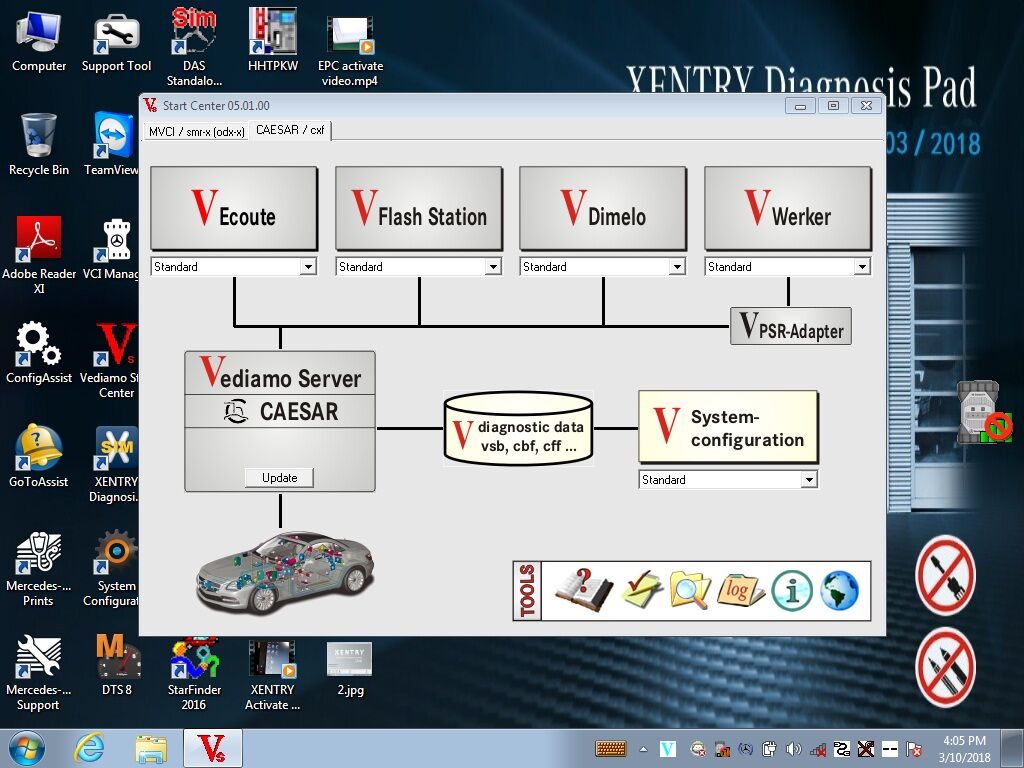Image resolution: width=1024 pixels, height=768 pixels.
Task: Click the Vediamo Server CAESAR block
Action: point(280,421)
